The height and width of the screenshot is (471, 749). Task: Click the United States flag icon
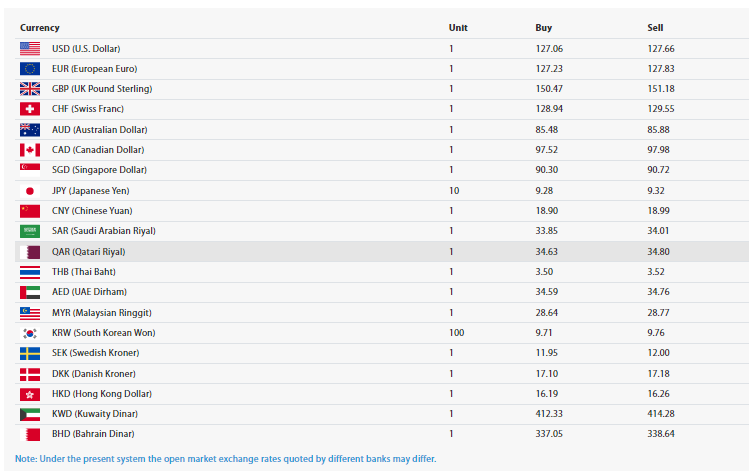click(x=30, y=48)
